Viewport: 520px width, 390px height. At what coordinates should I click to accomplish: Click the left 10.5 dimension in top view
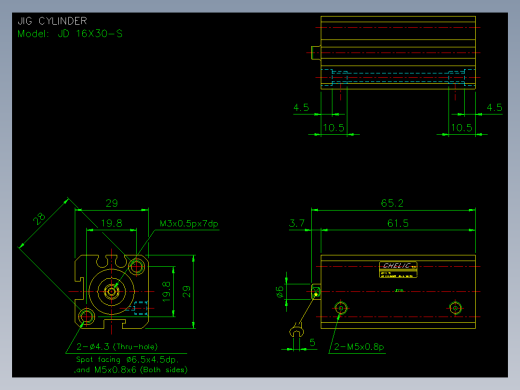(334, 128)
